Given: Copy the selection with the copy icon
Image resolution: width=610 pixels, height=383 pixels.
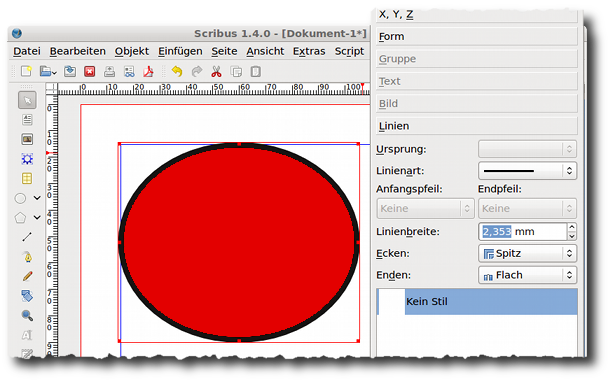Looking at the screenshot, I should (x=236, y=71).
